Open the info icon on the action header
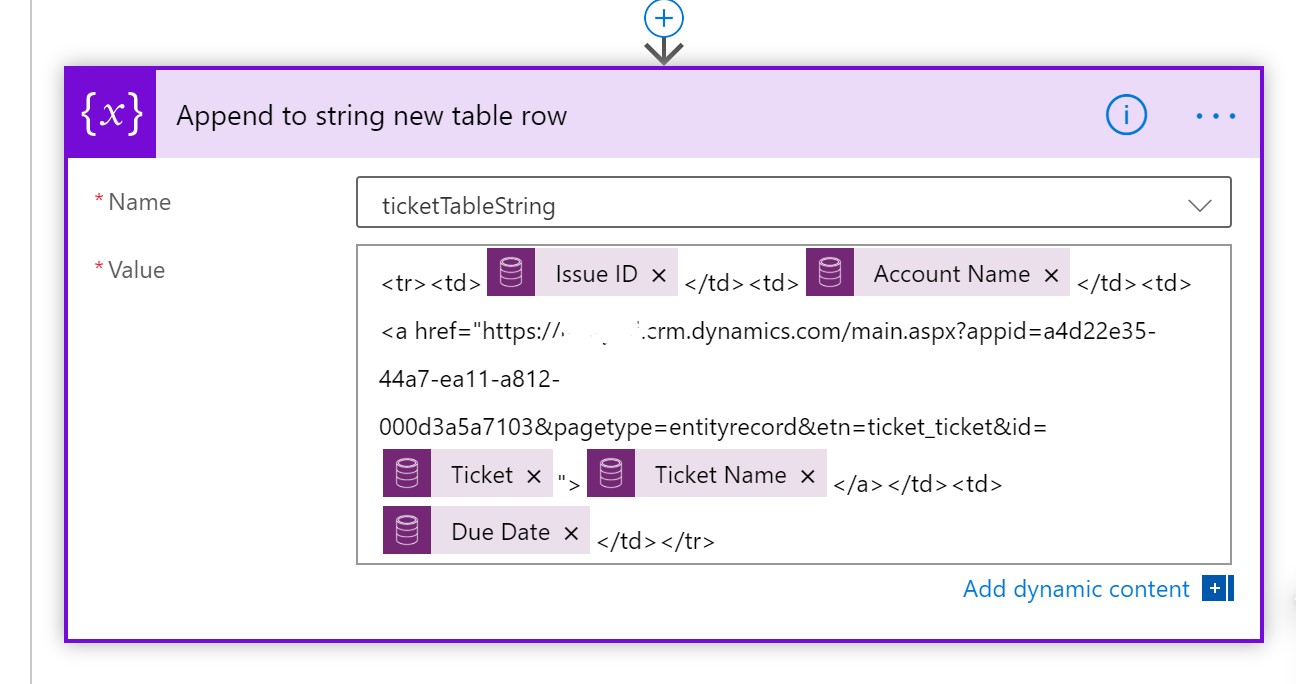 pos(1126,116)
